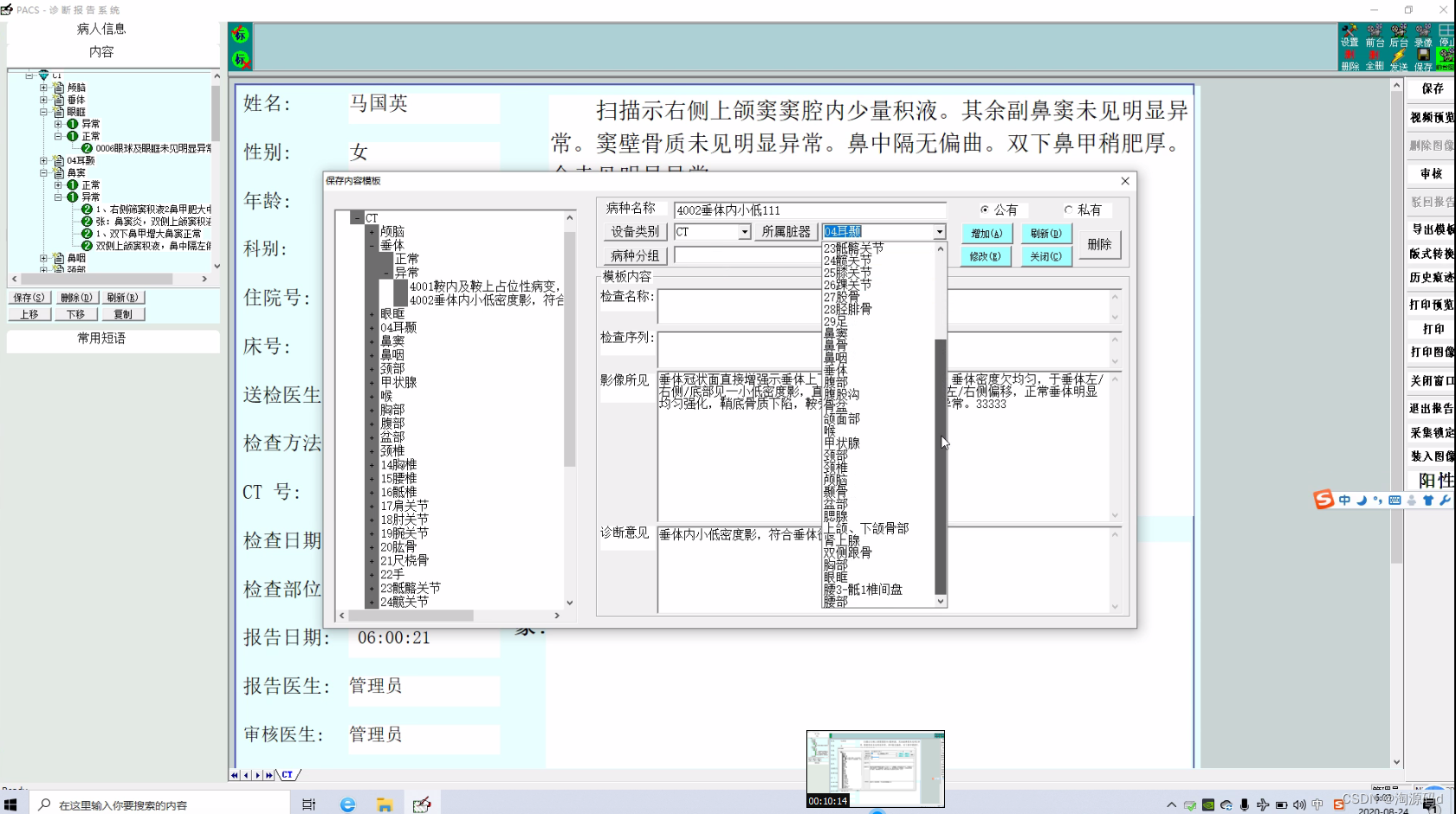
Task: Click 上移 button in left panel
Action: tap(30, 314)
